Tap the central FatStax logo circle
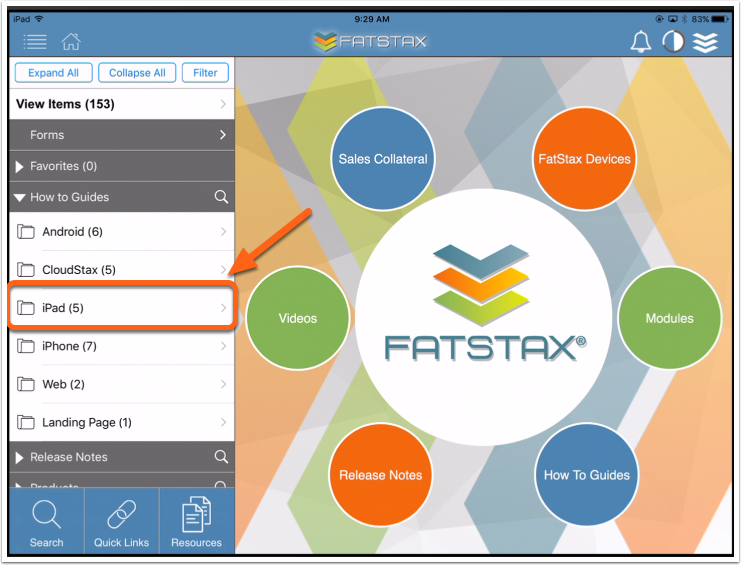This screenshot has height=565, width=741. click(483, 317)
